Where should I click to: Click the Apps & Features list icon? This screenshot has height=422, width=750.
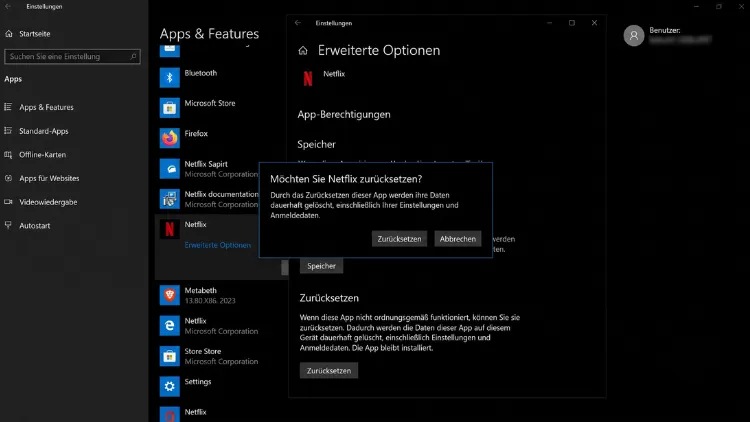pyautogui.click(x=8, y=107)
